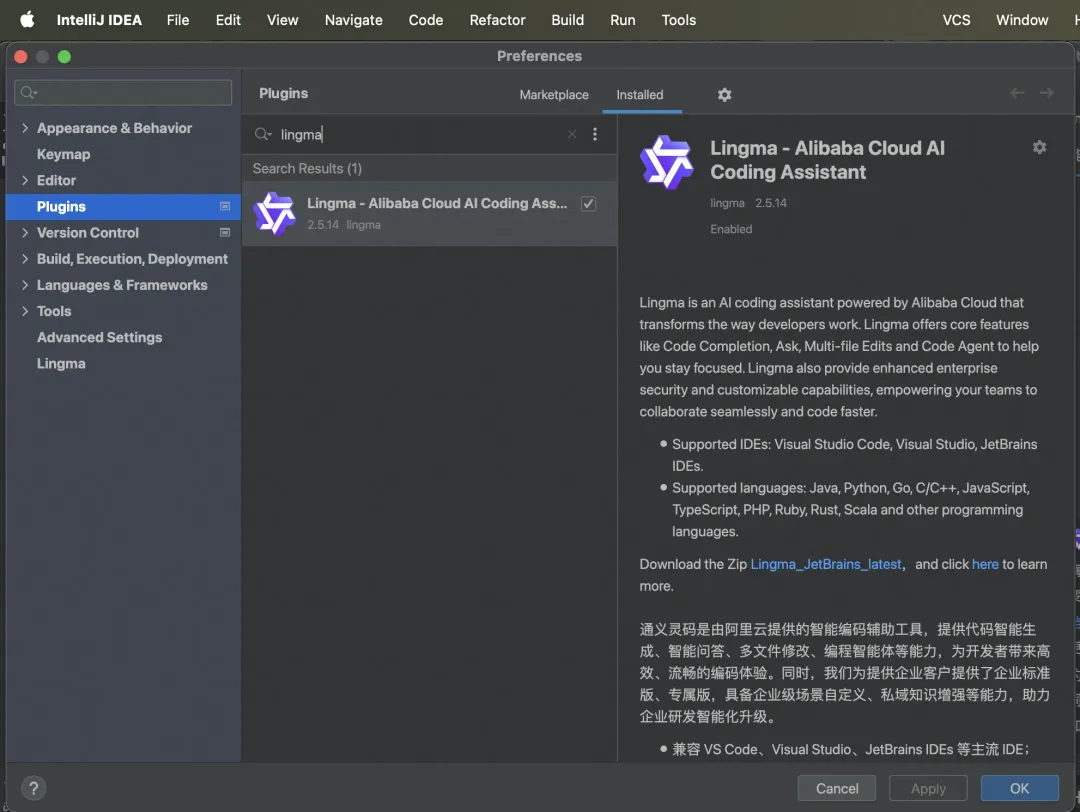Open the plugin search options three-dot menu
Image resolution: width=1080 pixels, height=812 pixels.
tap(595, 134)
